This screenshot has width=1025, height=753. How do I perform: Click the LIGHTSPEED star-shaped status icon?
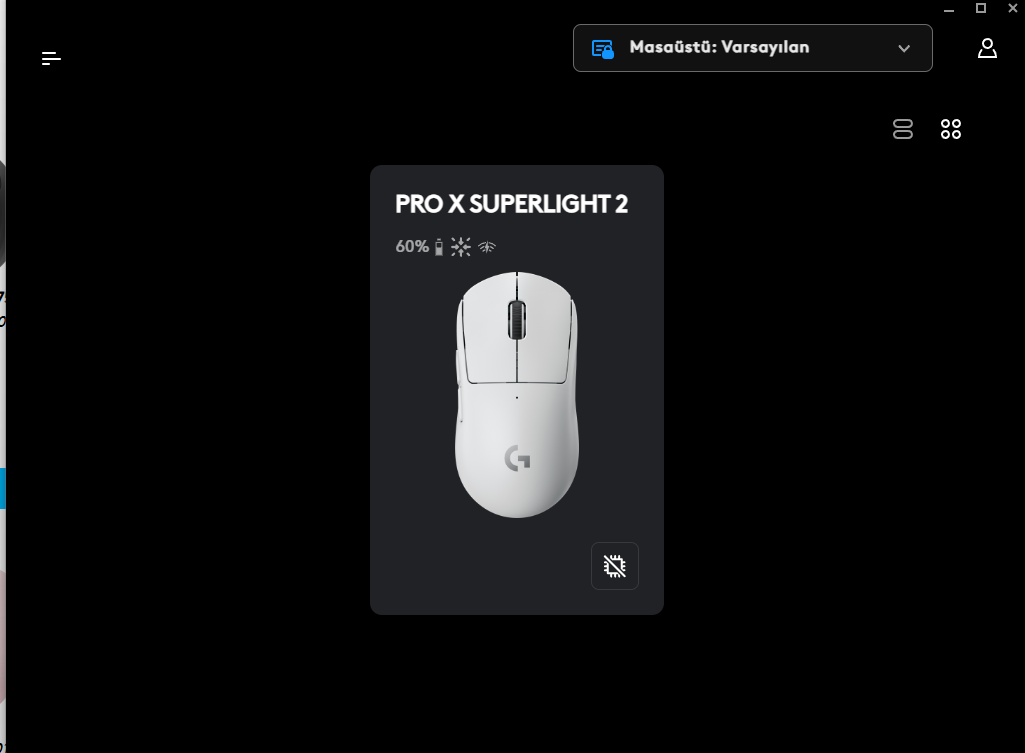(461, 246)
